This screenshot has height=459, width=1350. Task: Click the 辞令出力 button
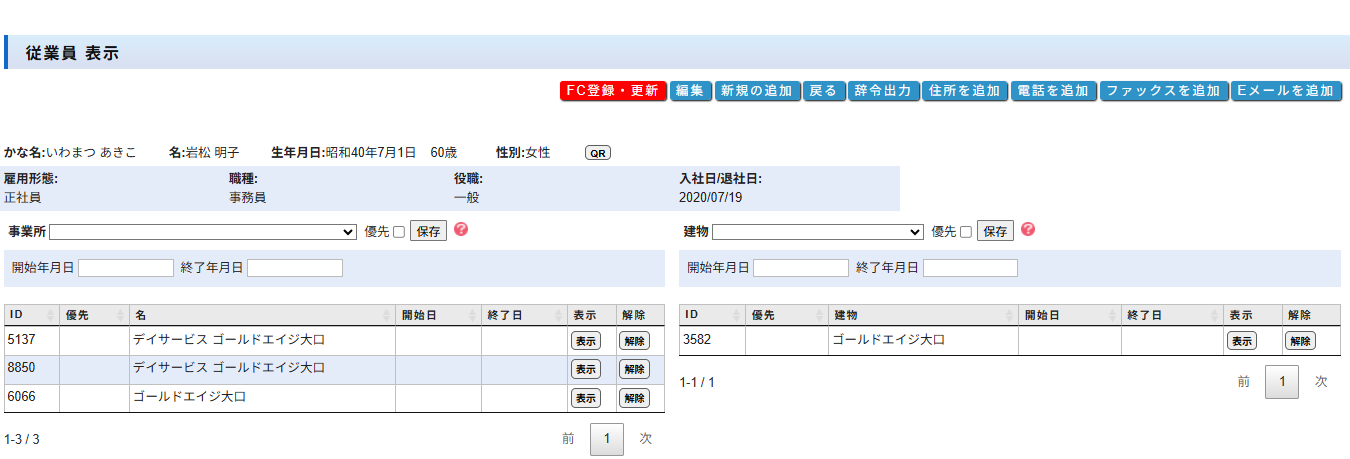click(x=884, y=91)
